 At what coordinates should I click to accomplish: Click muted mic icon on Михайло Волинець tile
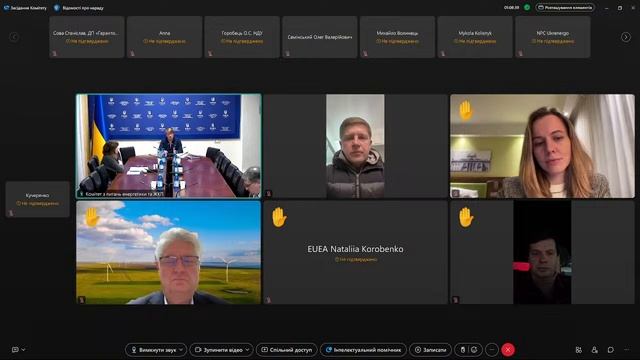coord(365,53)
